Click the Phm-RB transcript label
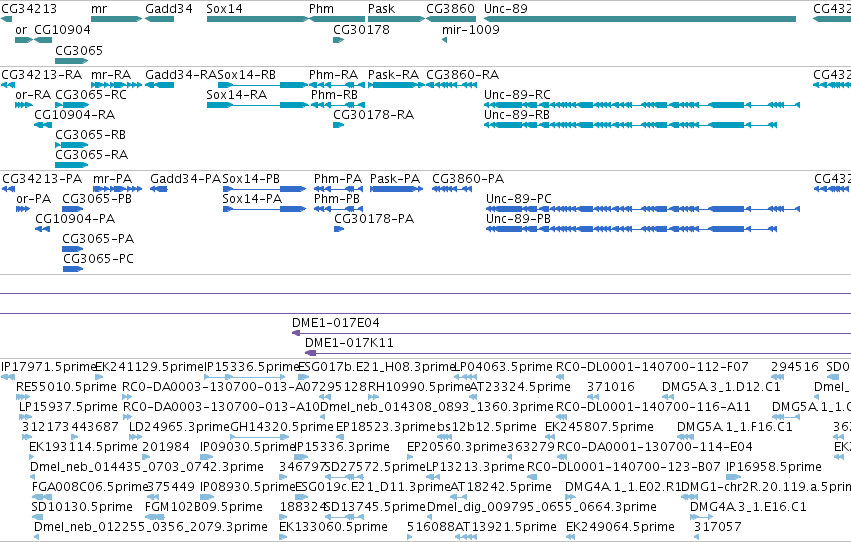The height and width of the screenshot is (542, 851). pos(334,94)
